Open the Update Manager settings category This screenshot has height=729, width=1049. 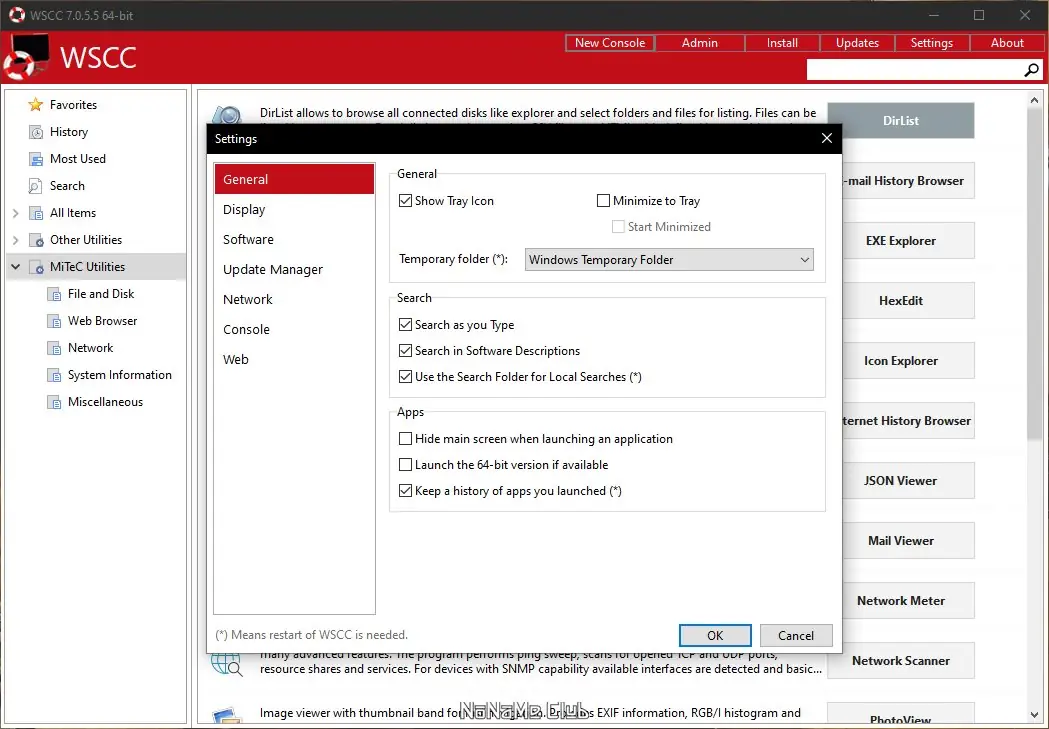pos(294,270)
